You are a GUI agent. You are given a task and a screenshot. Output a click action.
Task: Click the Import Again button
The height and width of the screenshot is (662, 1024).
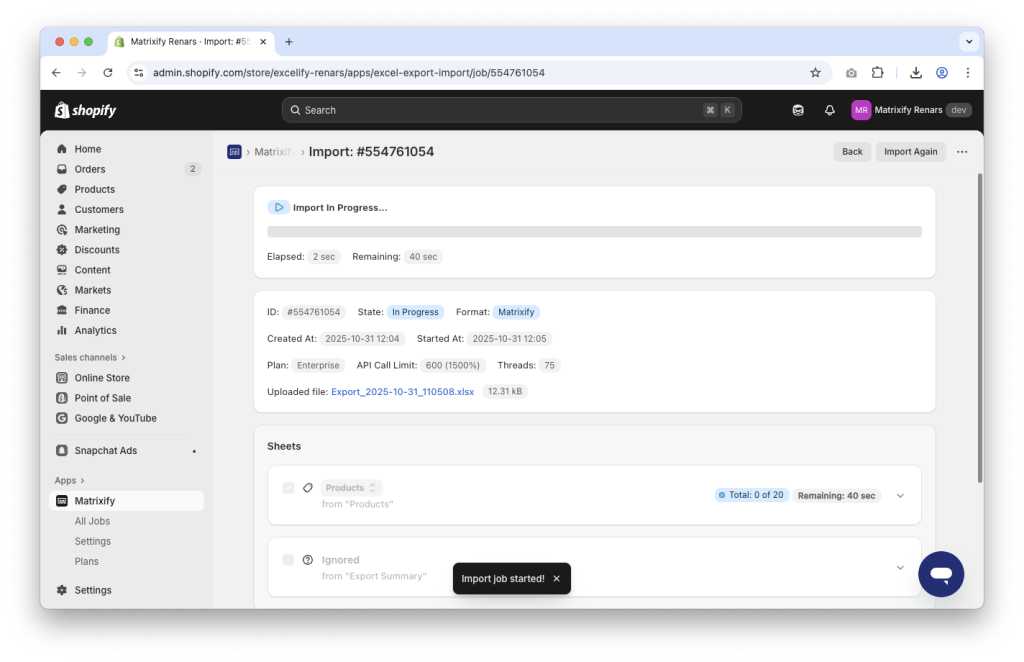(910, 151)
